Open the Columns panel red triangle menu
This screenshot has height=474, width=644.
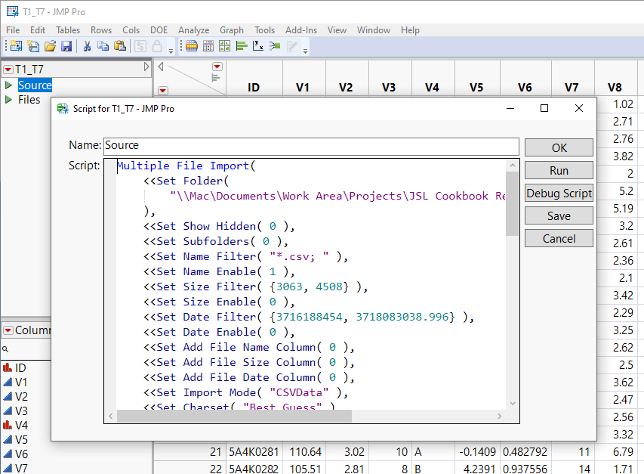pos(8,331)
